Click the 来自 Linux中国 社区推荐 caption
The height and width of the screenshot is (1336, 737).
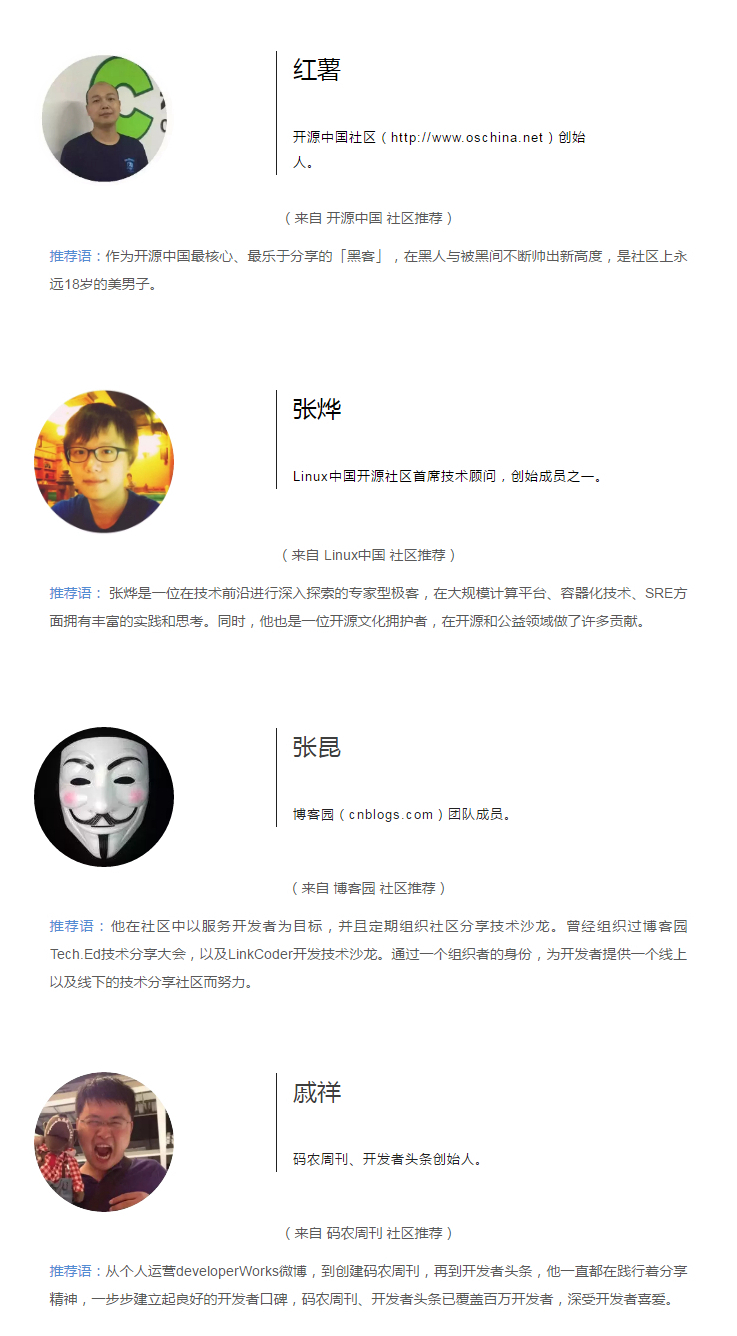click(x=368, y=555)
